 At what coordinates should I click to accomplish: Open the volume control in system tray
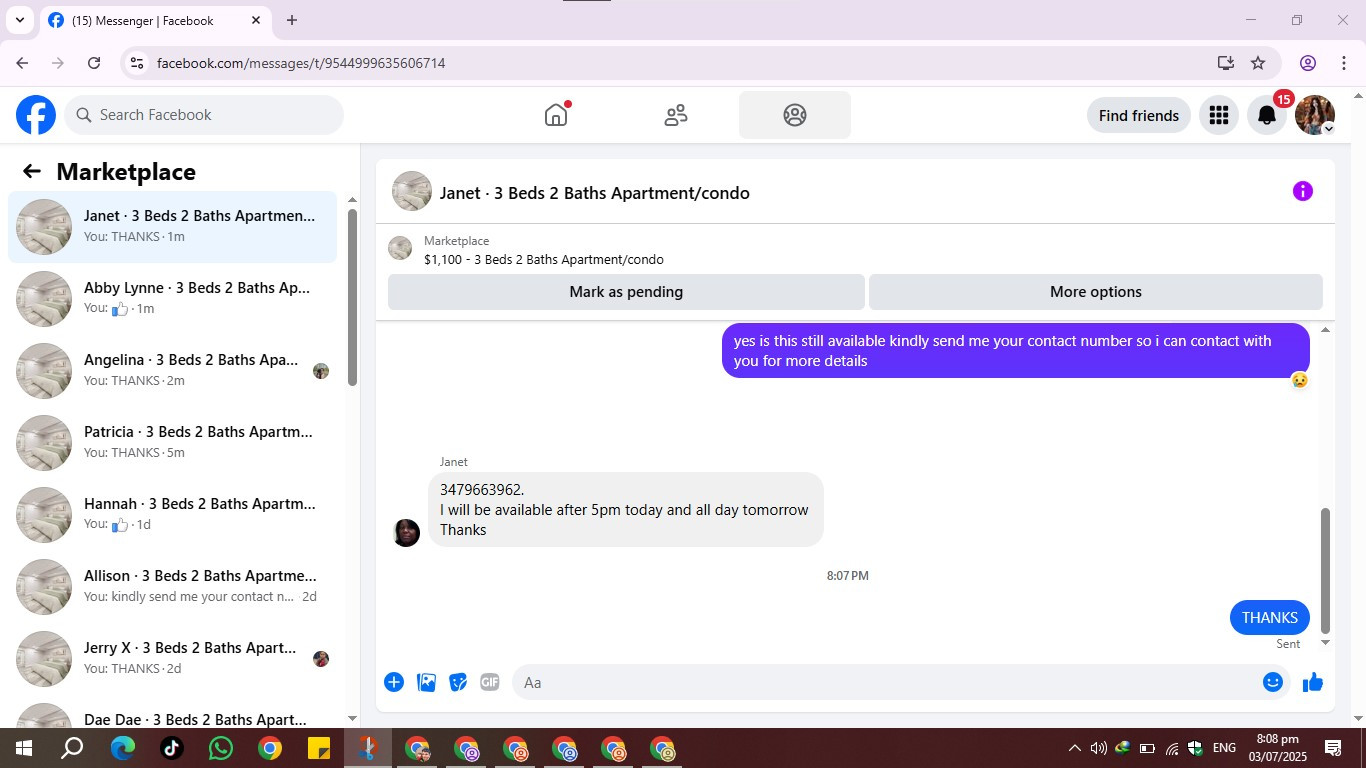click(1098, 748)
